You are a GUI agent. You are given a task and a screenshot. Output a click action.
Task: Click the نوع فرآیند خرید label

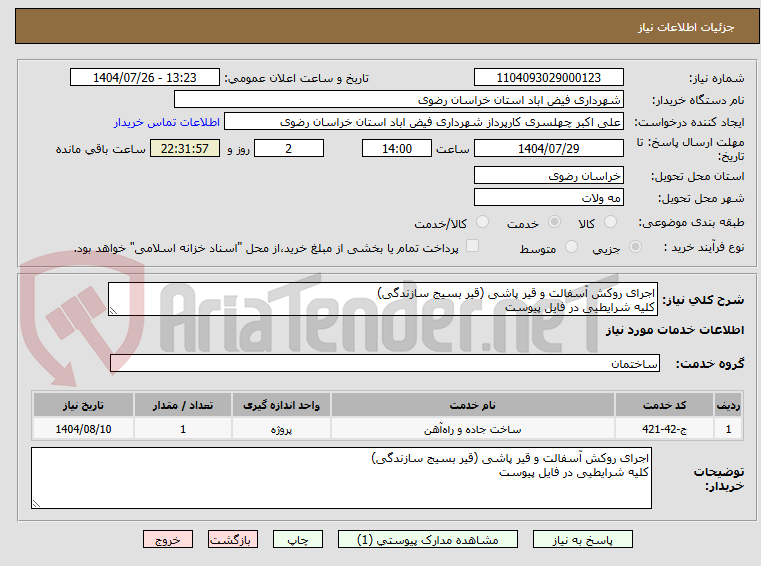click(x=704, y=247)
